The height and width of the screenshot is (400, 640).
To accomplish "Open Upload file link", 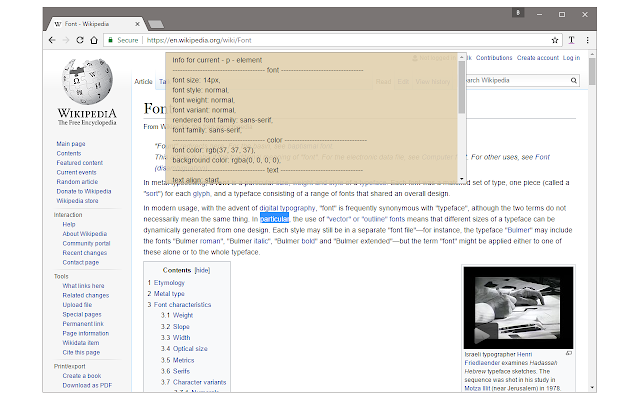I will pyautogui.click(x=77, y=305).
